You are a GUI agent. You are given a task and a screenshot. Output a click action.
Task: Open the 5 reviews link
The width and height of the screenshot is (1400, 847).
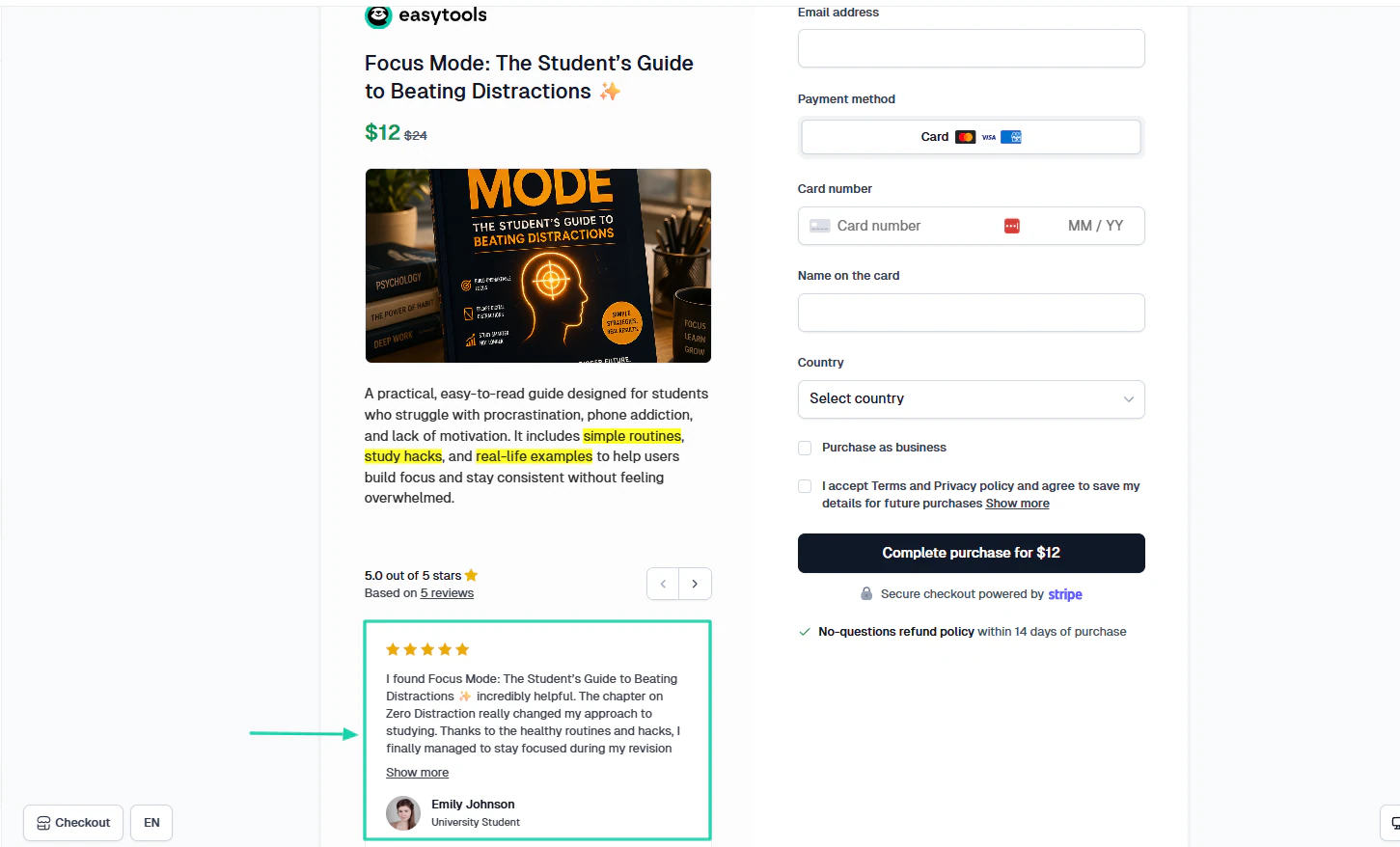pos(447,593)
